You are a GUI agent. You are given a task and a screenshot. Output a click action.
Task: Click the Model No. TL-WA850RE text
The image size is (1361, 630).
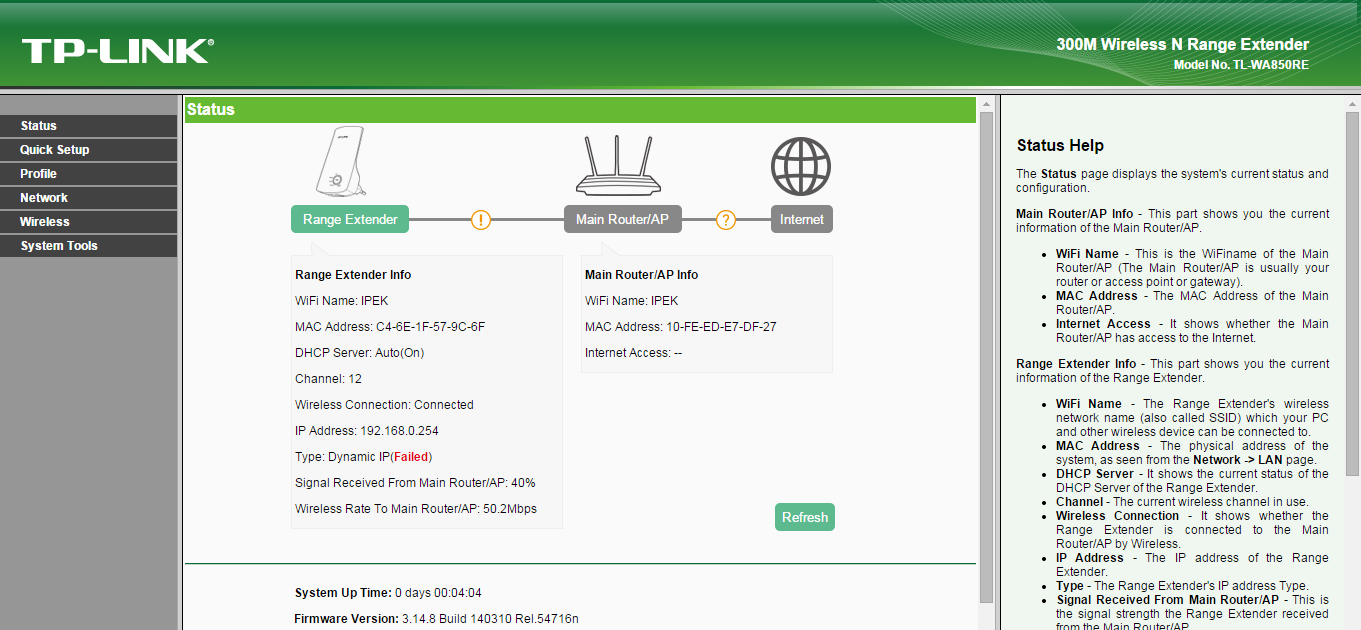click(1241, 65)
